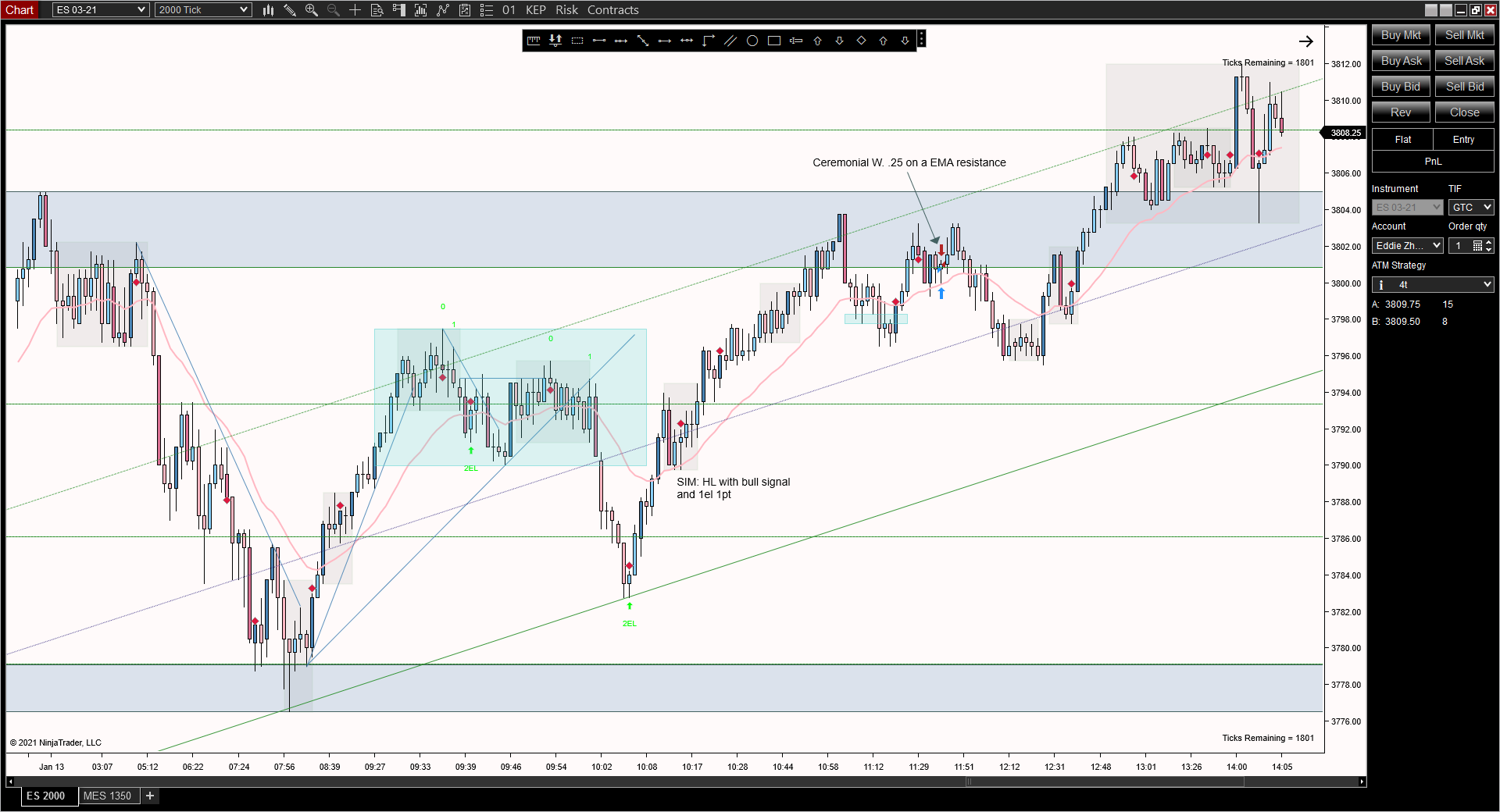Increase the order quantity with stepper

(x=1489, y=242)
